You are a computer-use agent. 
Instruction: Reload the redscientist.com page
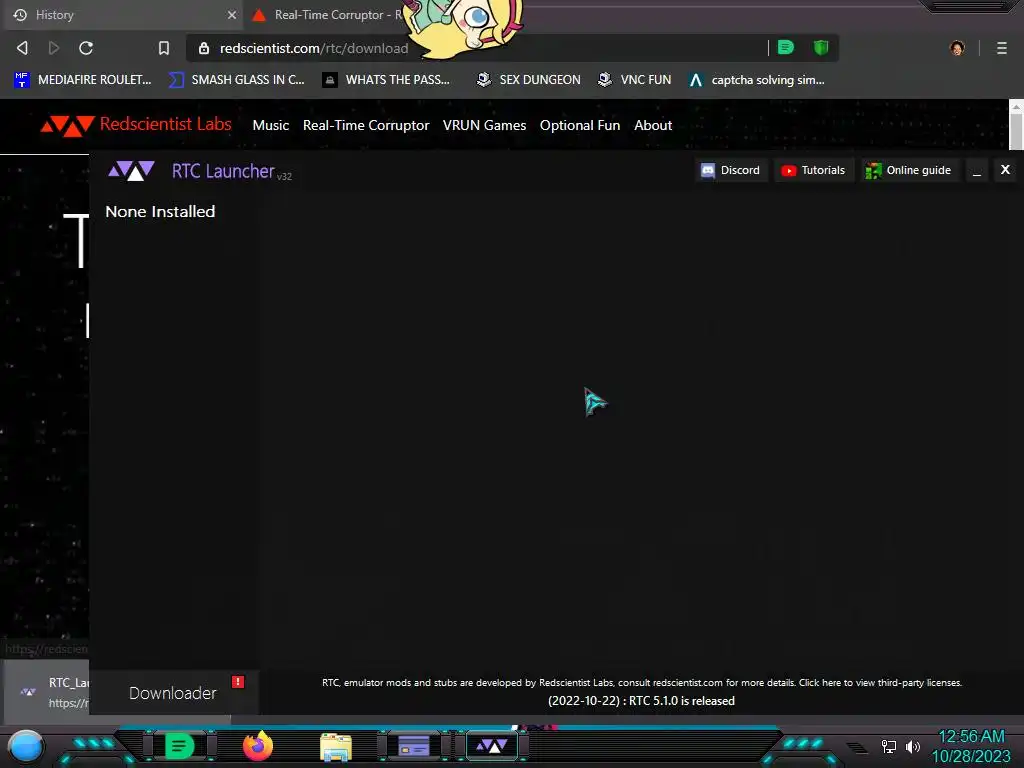click(86, 48)
